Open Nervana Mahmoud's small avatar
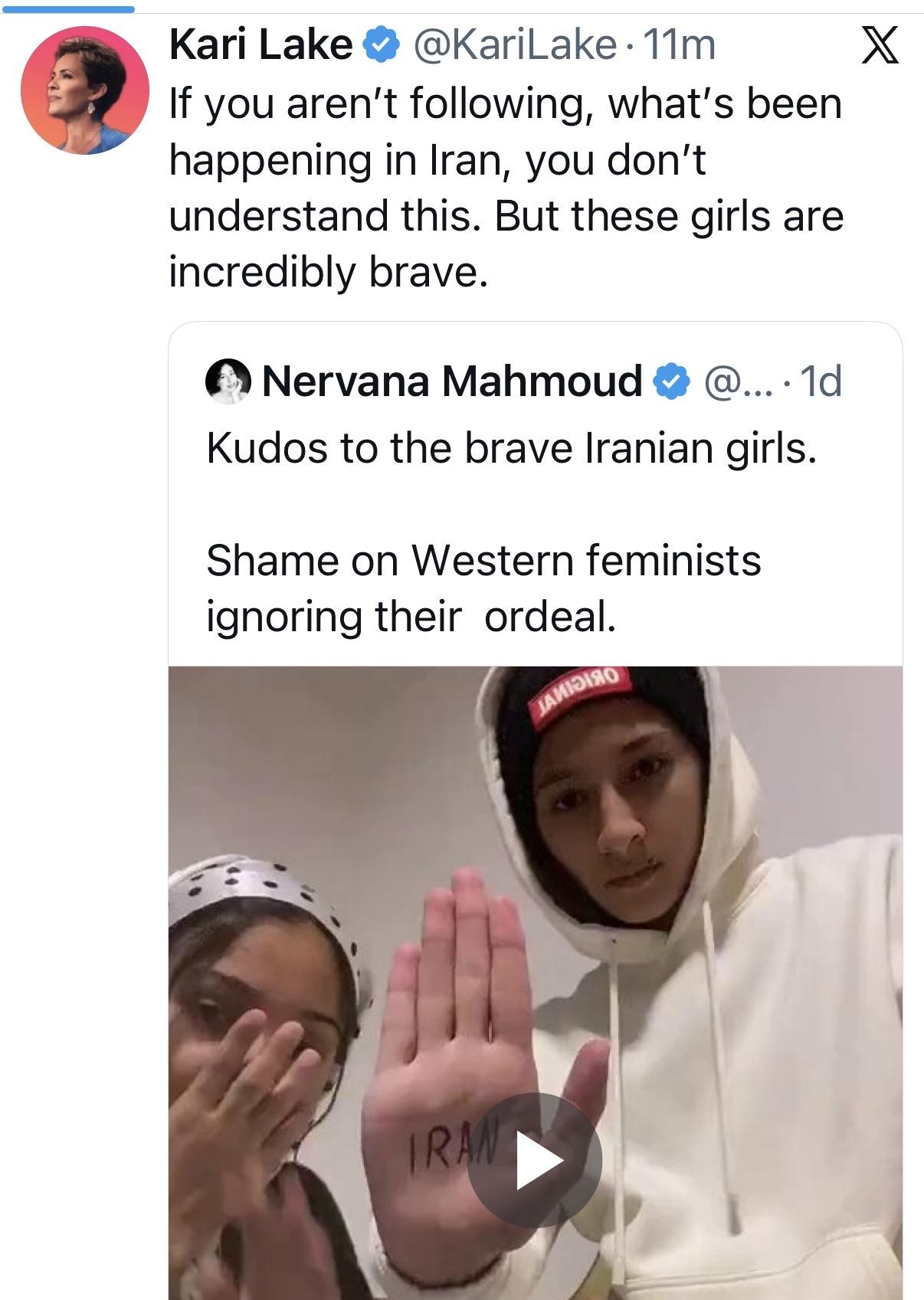Image resolution: width=924 pixels, height=1300 pixels. click(228, 381)
